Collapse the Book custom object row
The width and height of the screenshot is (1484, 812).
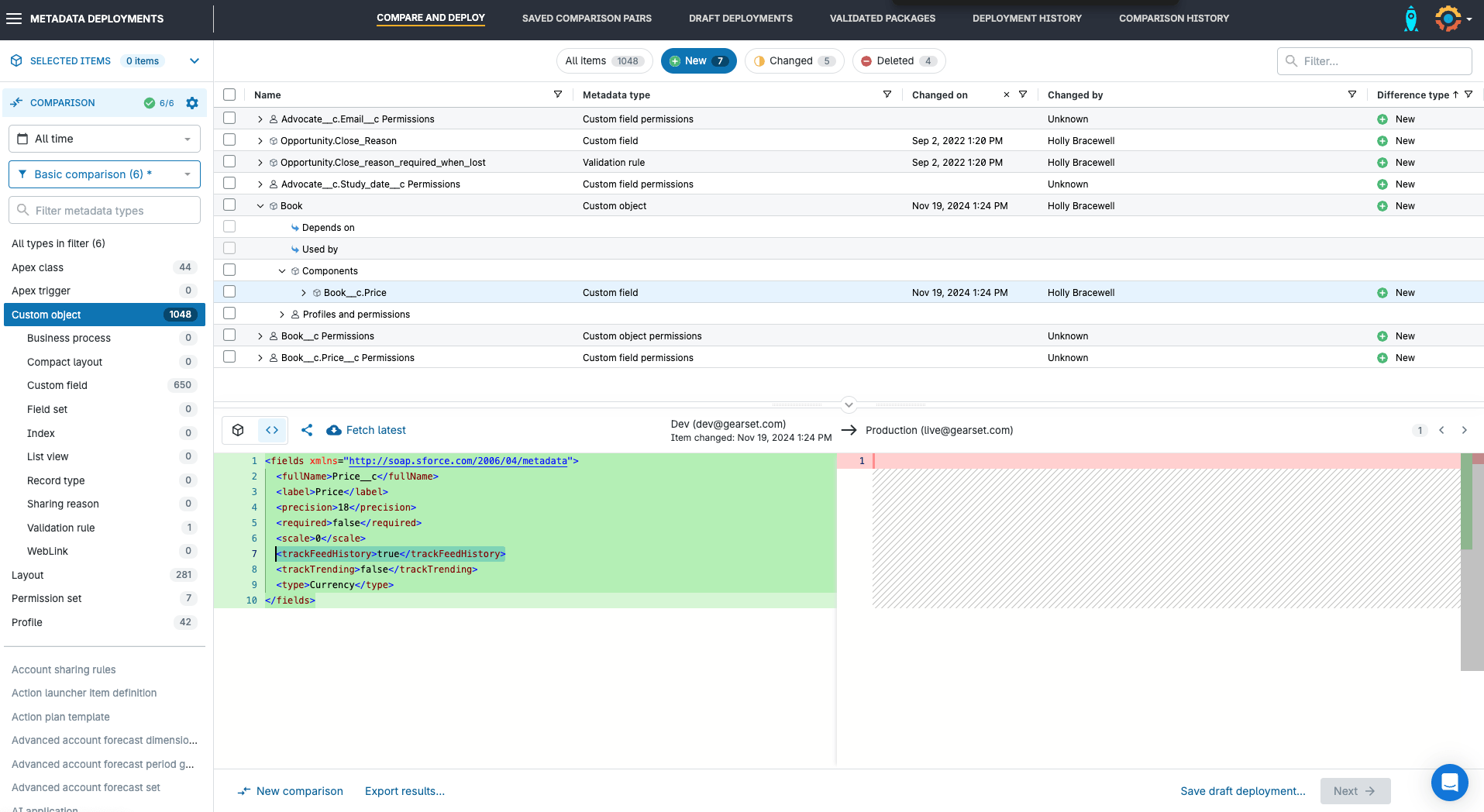pyautogui.click(x=260, y=206)
